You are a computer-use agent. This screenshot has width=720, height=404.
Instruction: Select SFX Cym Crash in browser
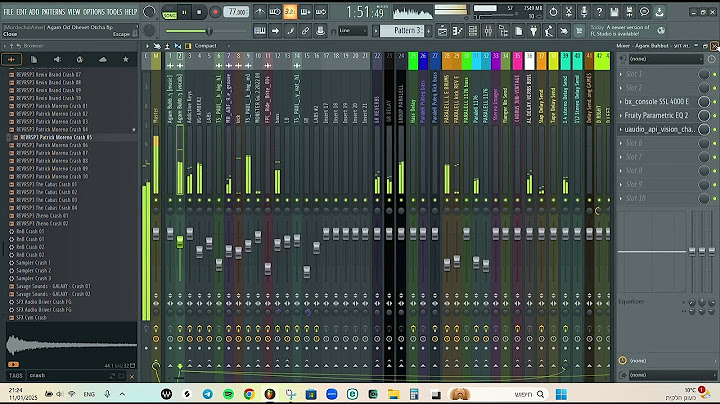pos(31,317)
